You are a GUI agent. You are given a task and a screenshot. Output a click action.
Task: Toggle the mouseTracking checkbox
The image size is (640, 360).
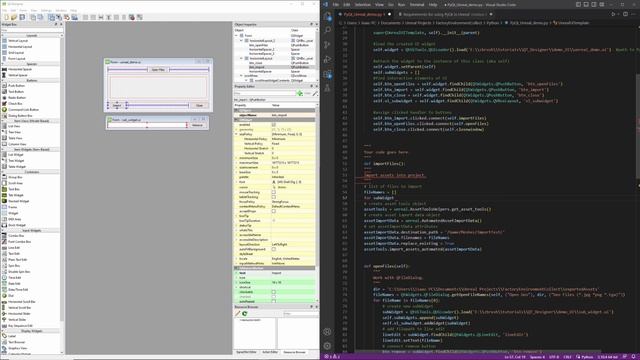pyautogui.click(x=273, y=192)
